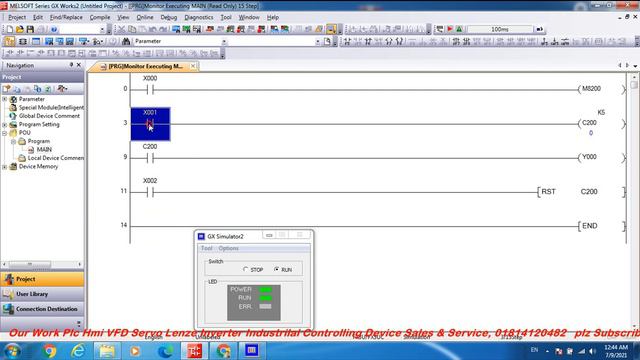This screenshot has height=360, width=640.
Task: Click the Navigation pane scroll right arrow
Action: (80, 264)
